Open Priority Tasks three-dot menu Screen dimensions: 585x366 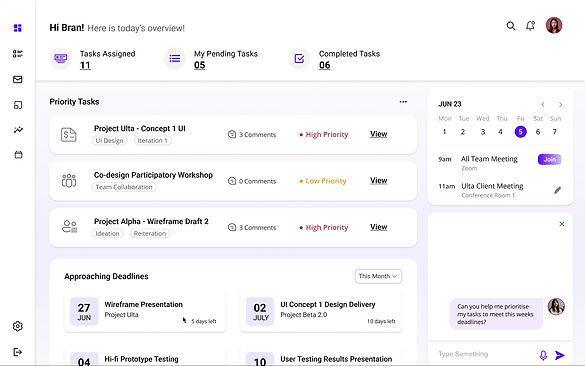click(403, 101)
